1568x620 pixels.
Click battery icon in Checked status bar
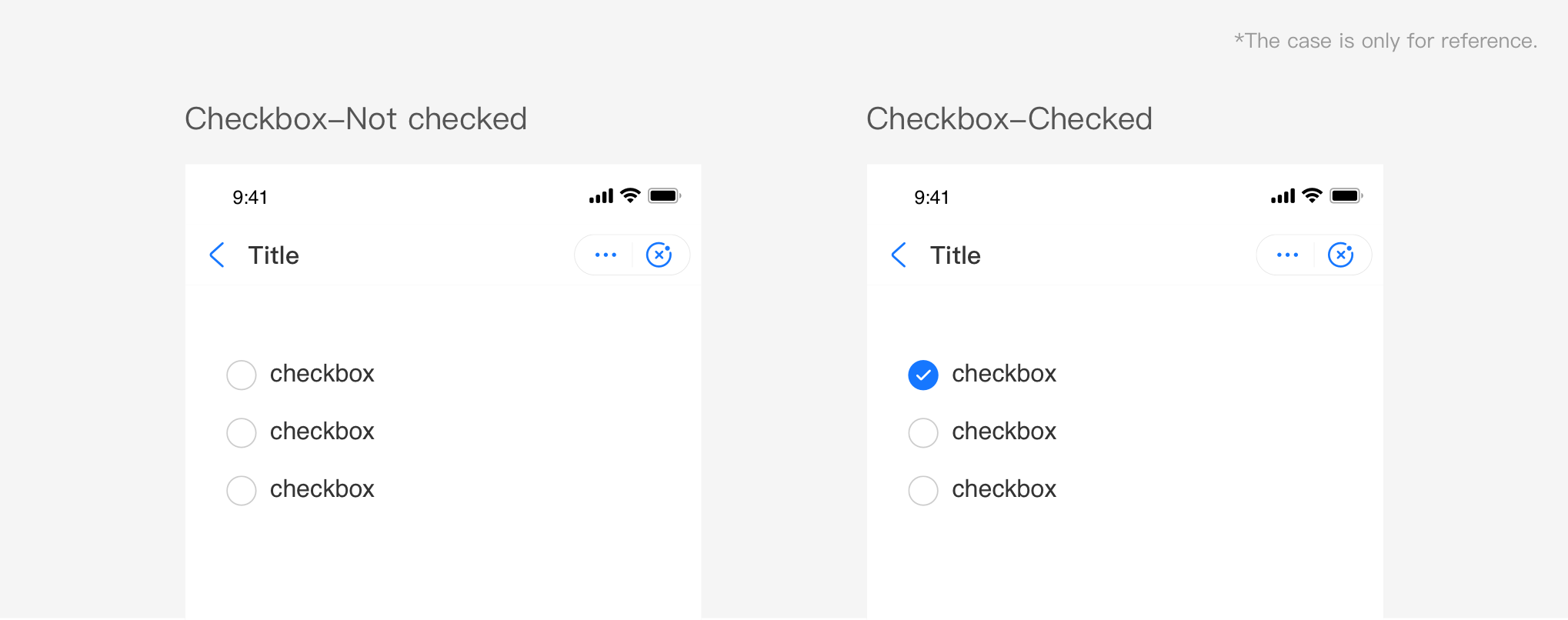pos(1346,195)
